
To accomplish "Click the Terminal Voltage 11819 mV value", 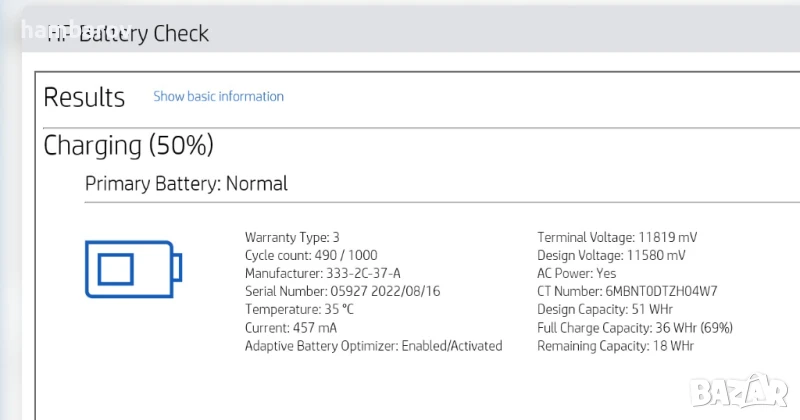I will (x=617, y=238).
